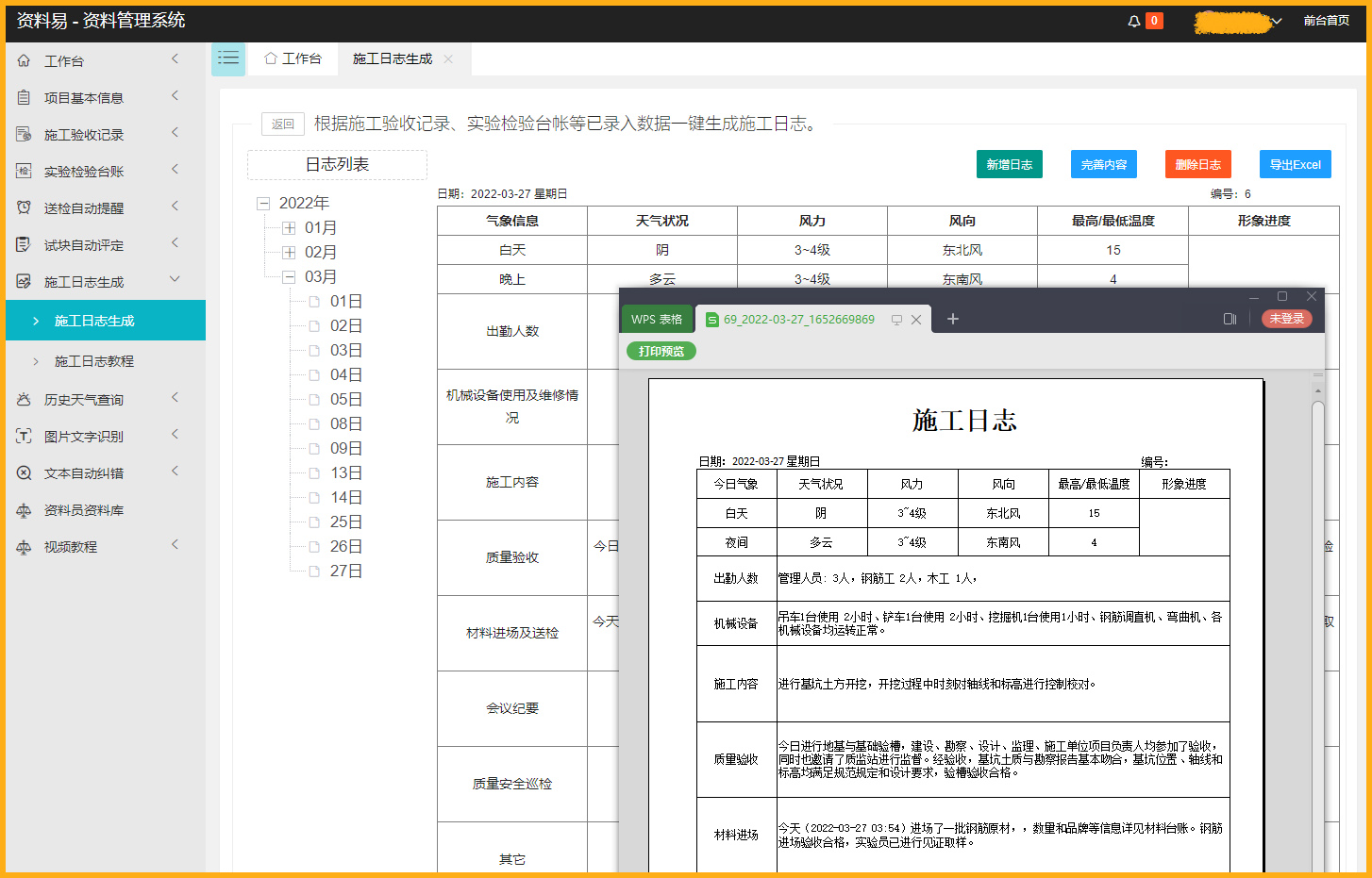Select the 27日 log entry

pyautogui.click(x=344, y=571)
